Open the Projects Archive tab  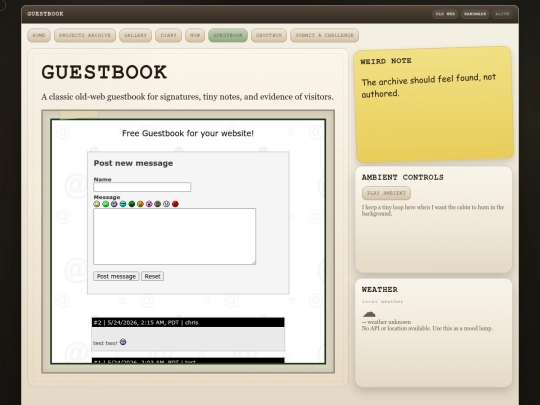click(x=85, y=35)
